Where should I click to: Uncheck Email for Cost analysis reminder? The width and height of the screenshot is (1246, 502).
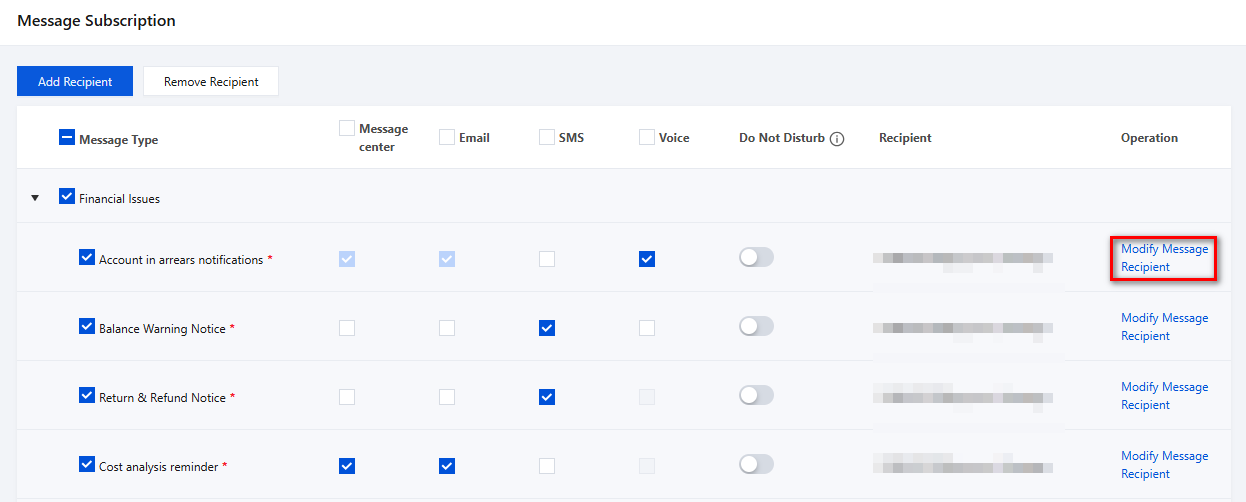pyautogui.click(x=447, y=466)
